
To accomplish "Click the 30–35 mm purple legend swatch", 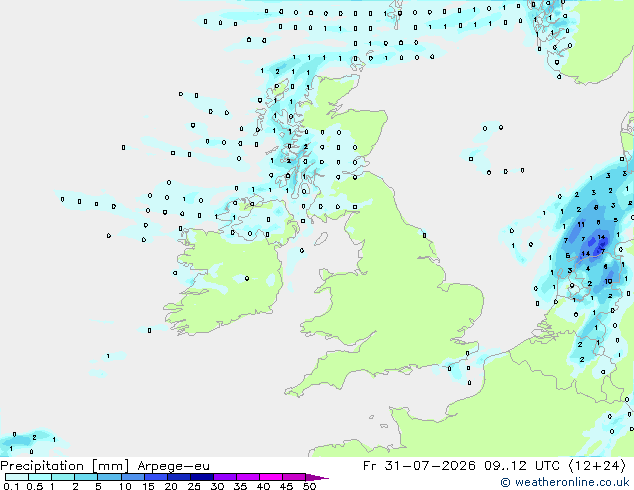I will point(224,477).
